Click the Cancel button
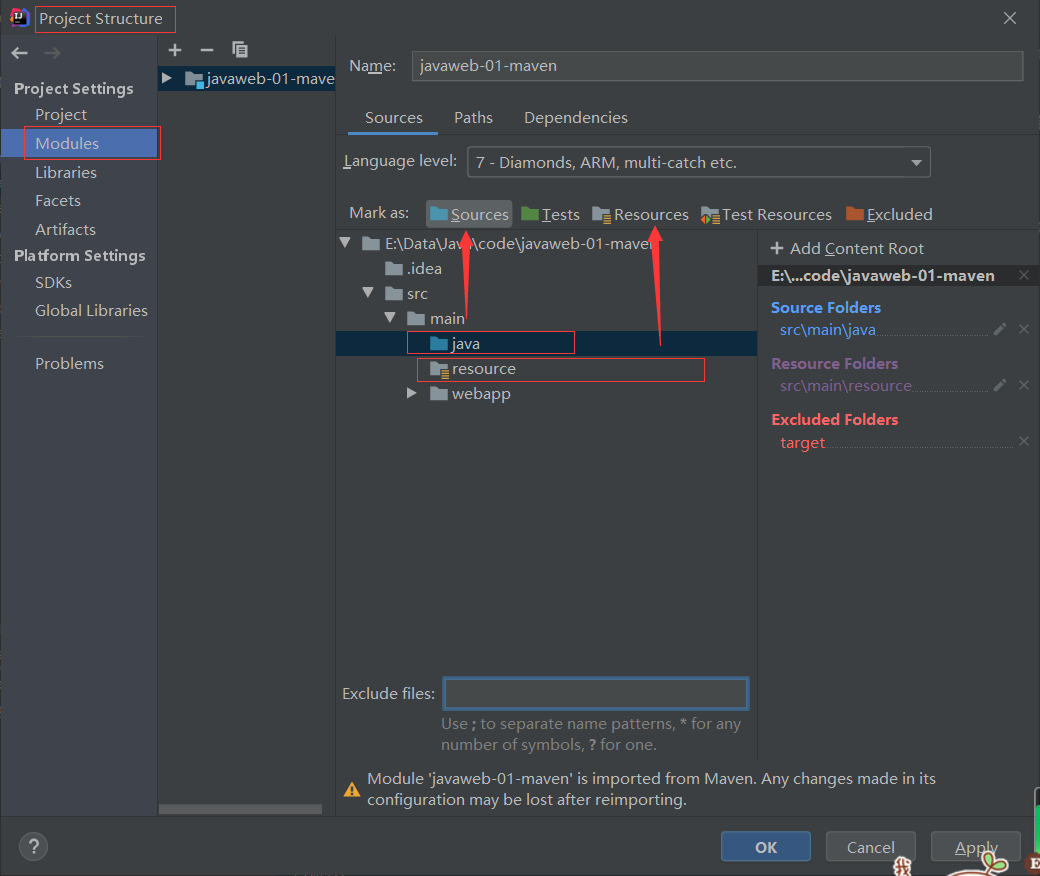 pos(870,847)
